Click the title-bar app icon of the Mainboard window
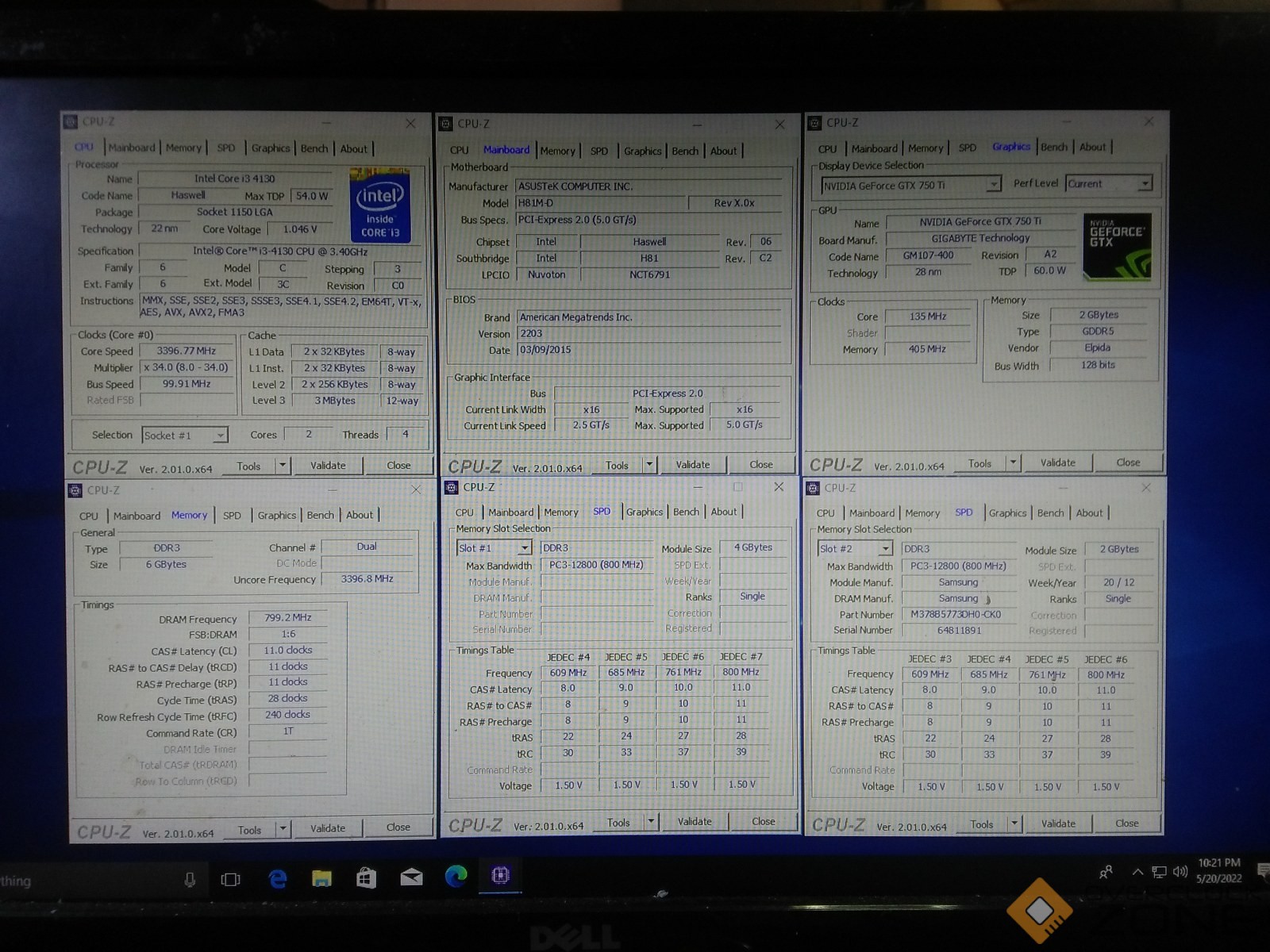 pyautogui.click(x=446, y=124)
